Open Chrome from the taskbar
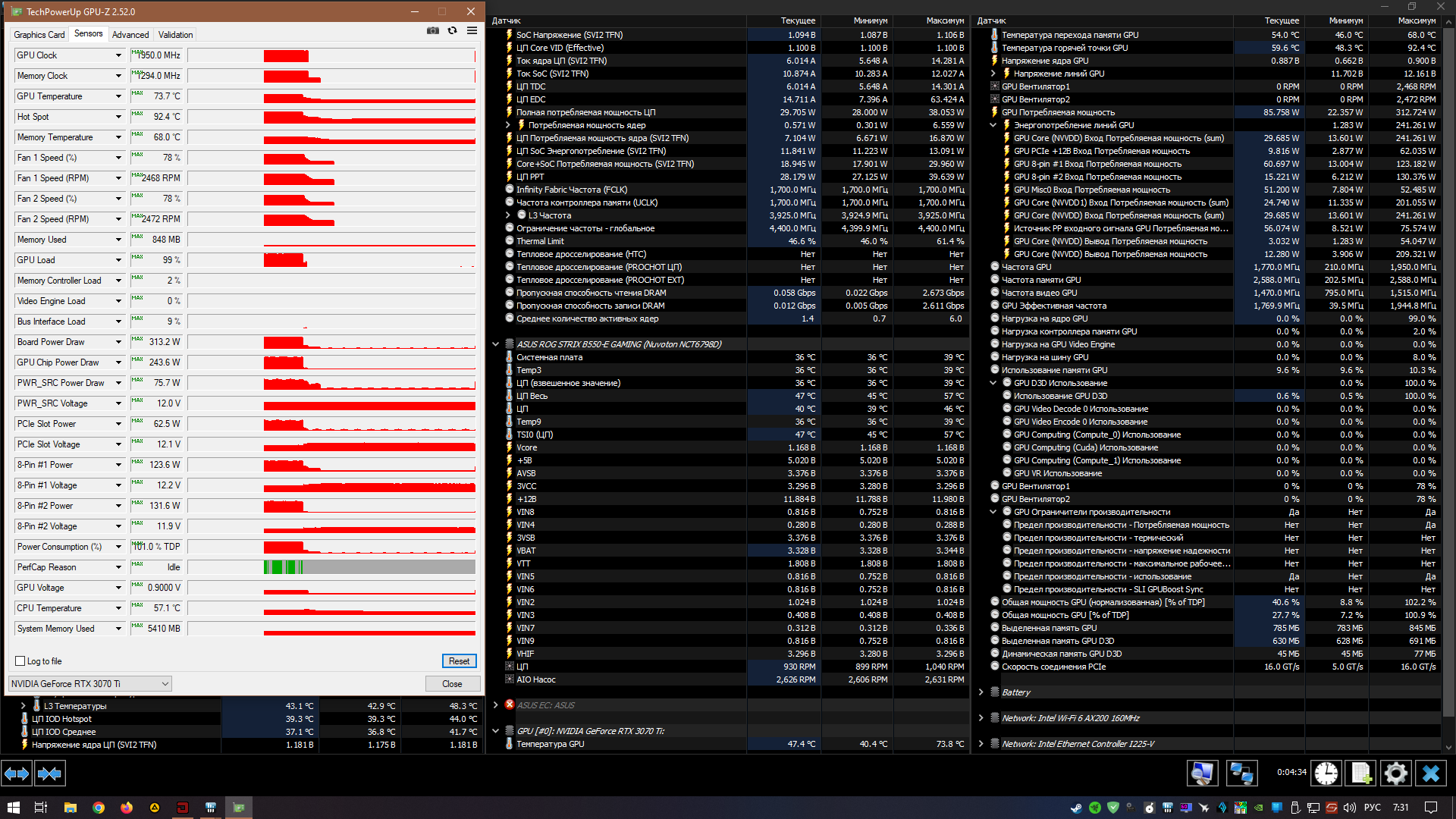Image resolution: width=1456 pixels, height=819 pixels. click(x=99, y=808)
